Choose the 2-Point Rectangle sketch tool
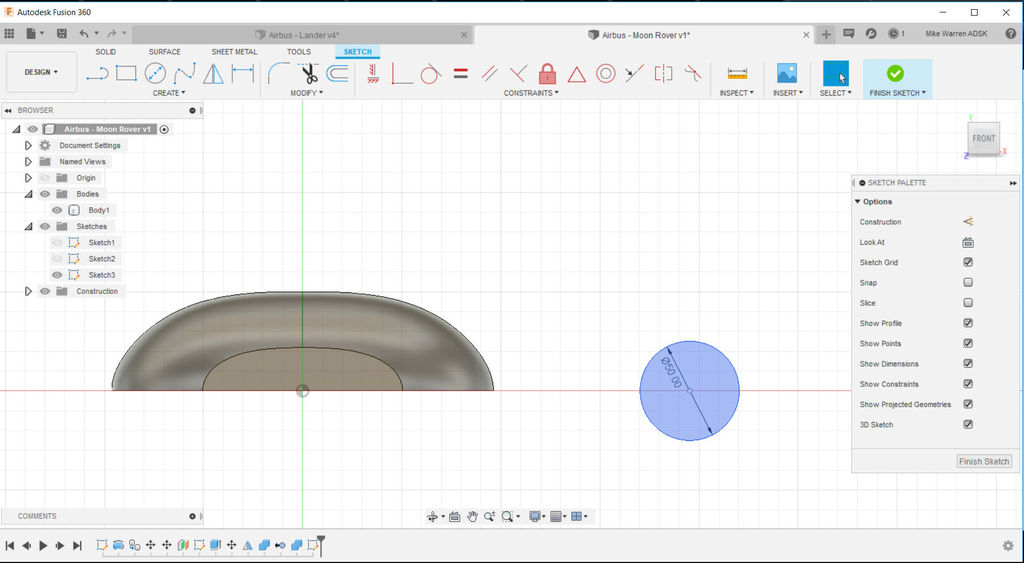 (x=126, y=73)
